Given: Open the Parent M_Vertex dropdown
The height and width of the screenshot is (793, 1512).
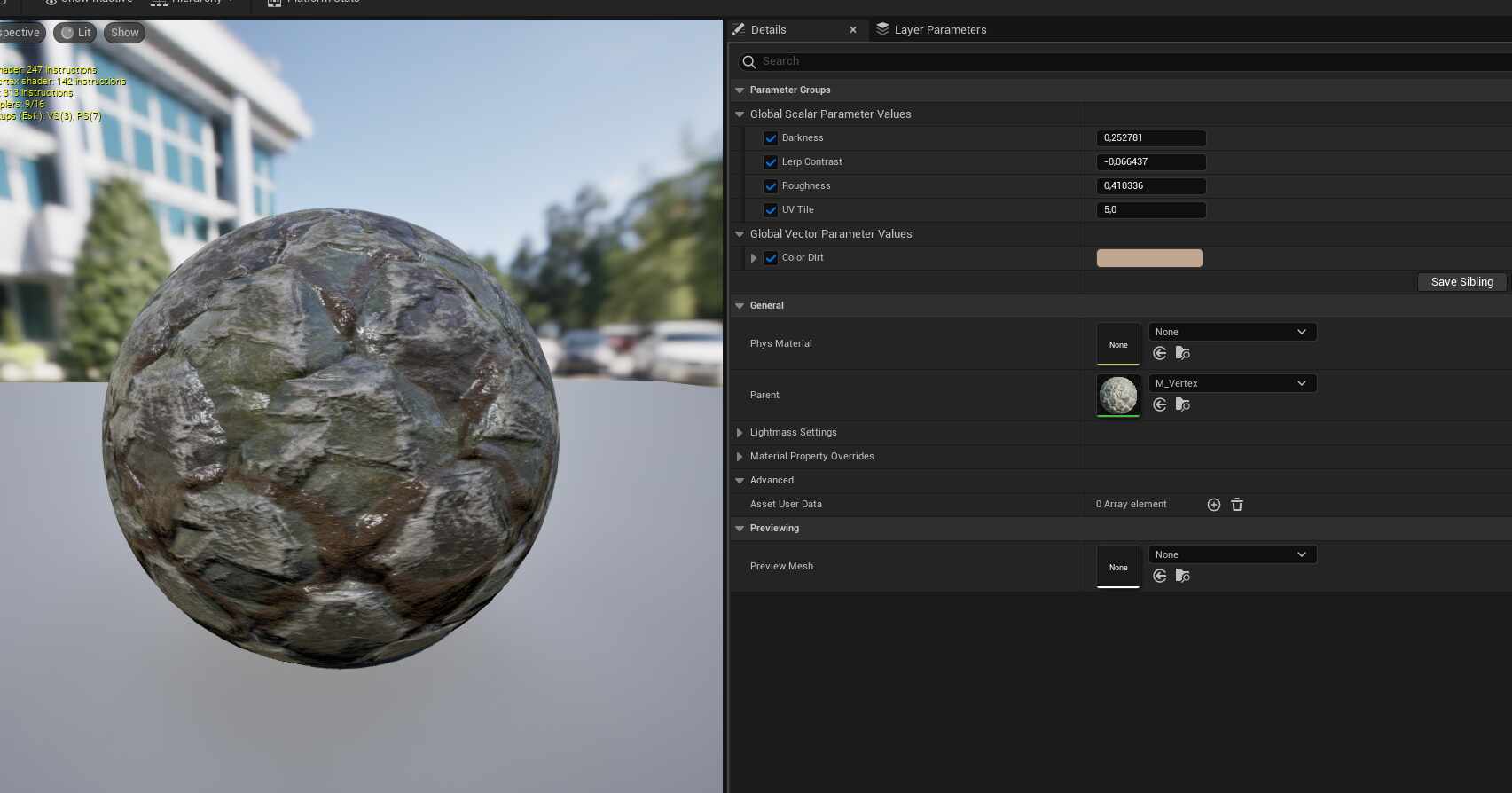Looking at the screenshot, I should [1232, 383].
